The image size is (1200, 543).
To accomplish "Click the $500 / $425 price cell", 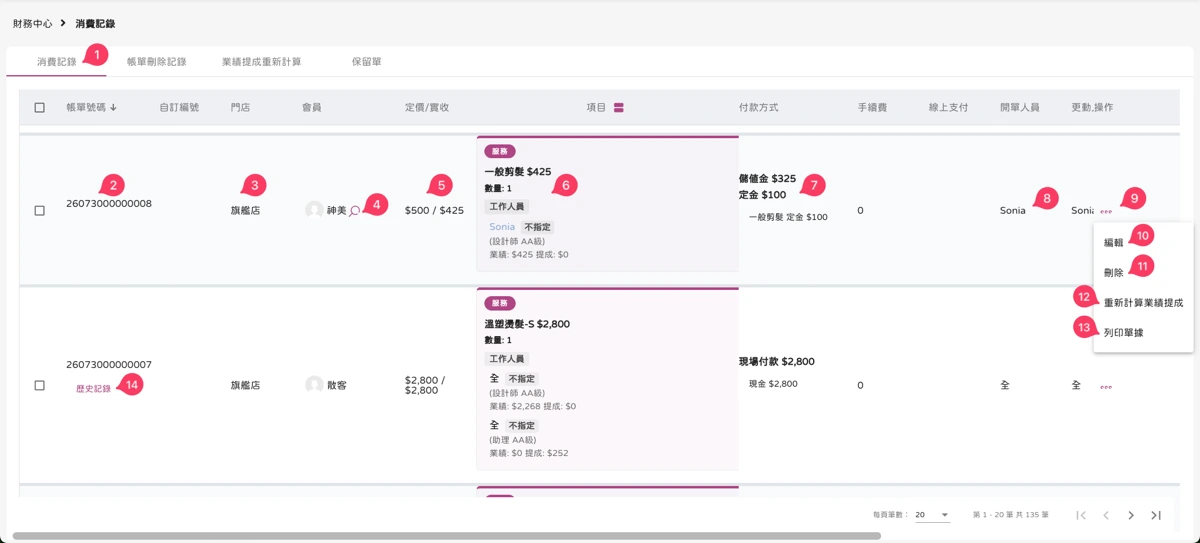I will tap(434, 211).
